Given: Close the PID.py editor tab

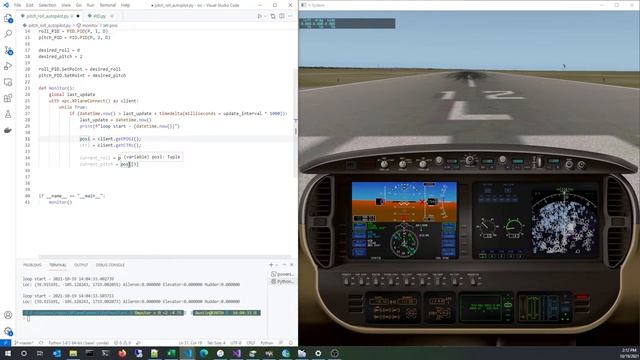Looking at the screenshot, I should 112,16.
